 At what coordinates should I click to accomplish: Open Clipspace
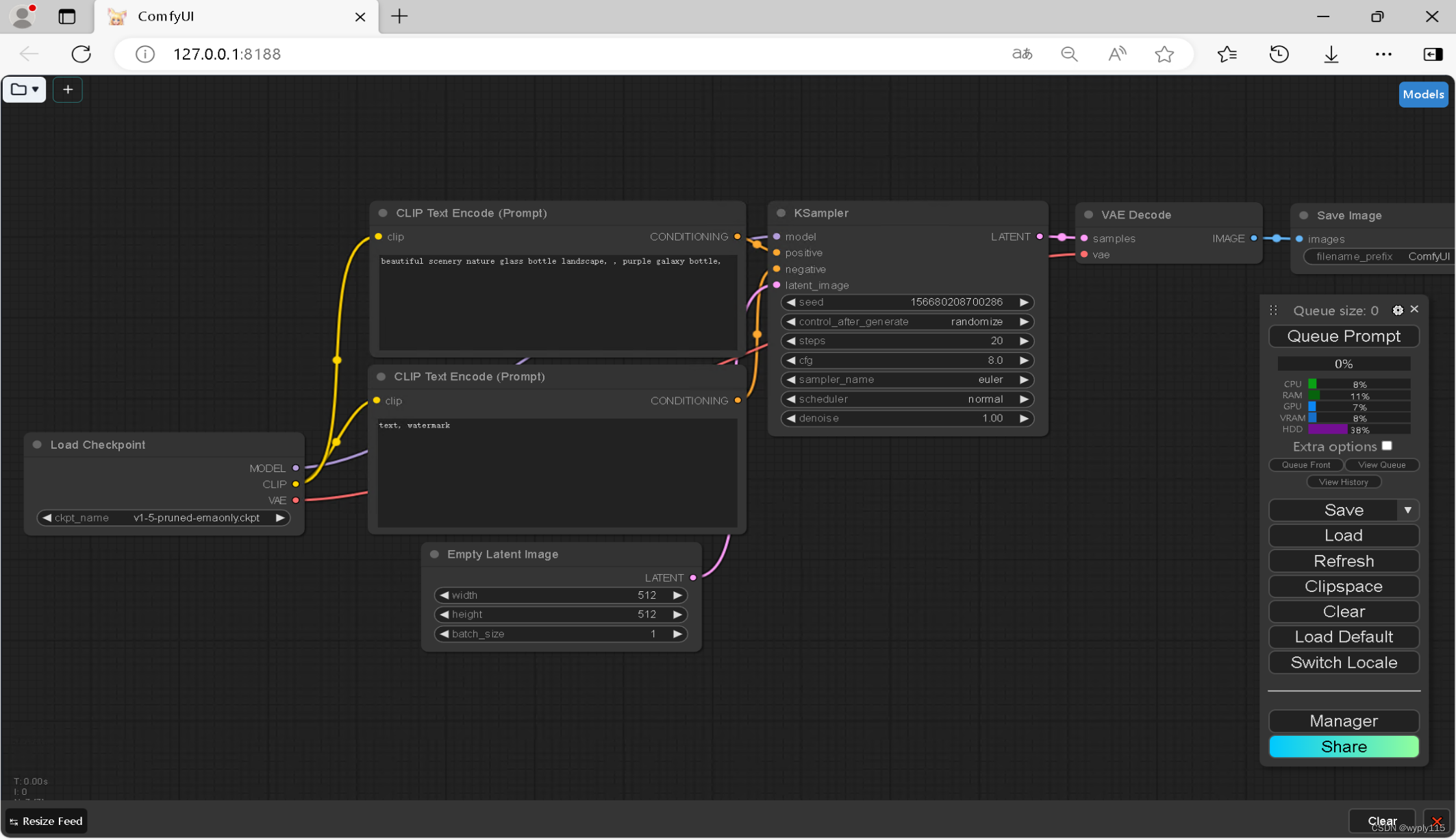point(1344,586)
